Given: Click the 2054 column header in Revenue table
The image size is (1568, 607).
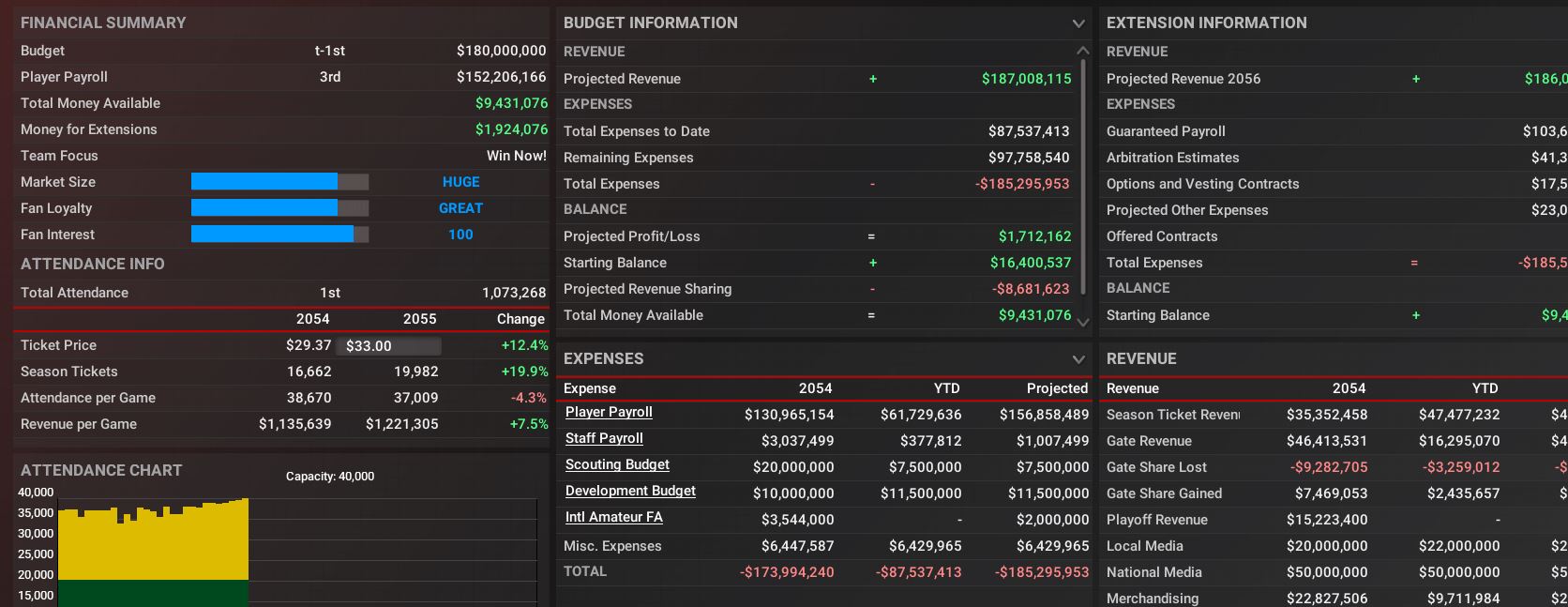Looking at the screenshot, I should click(x=1349, y=388).
